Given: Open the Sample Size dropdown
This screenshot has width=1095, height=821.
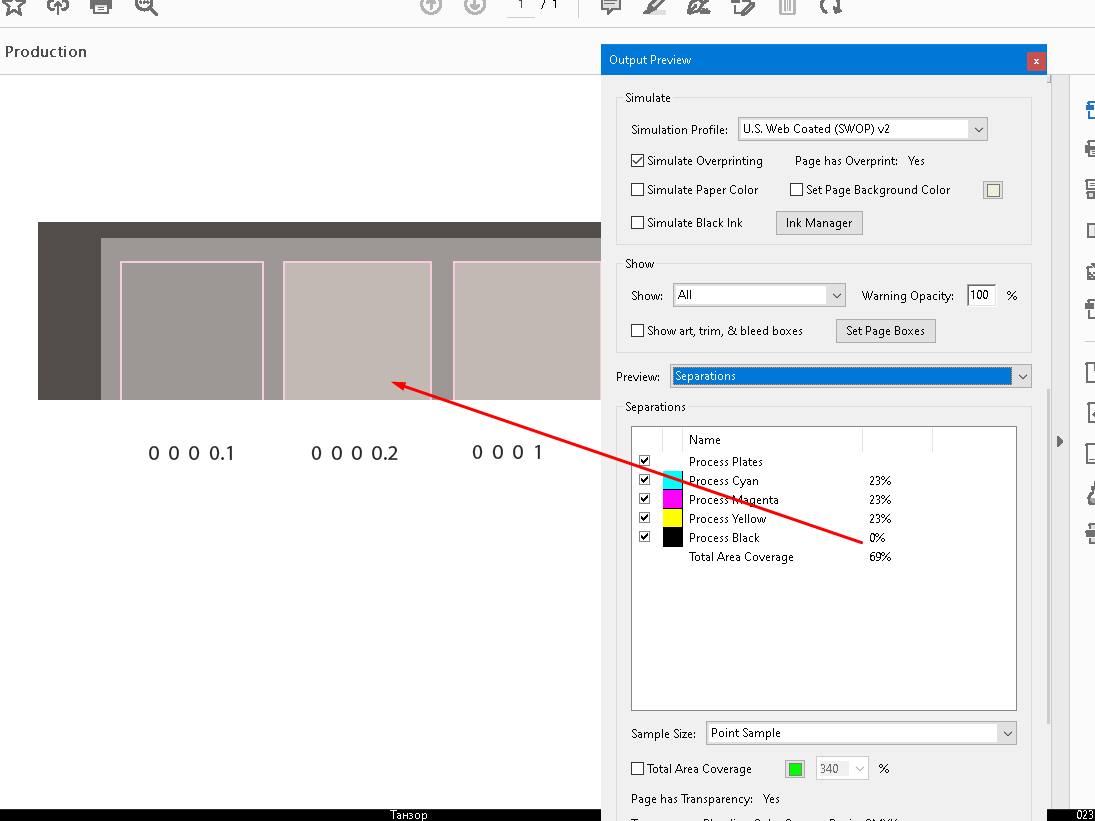Looking at the screenshot, I should coord(861,733).
